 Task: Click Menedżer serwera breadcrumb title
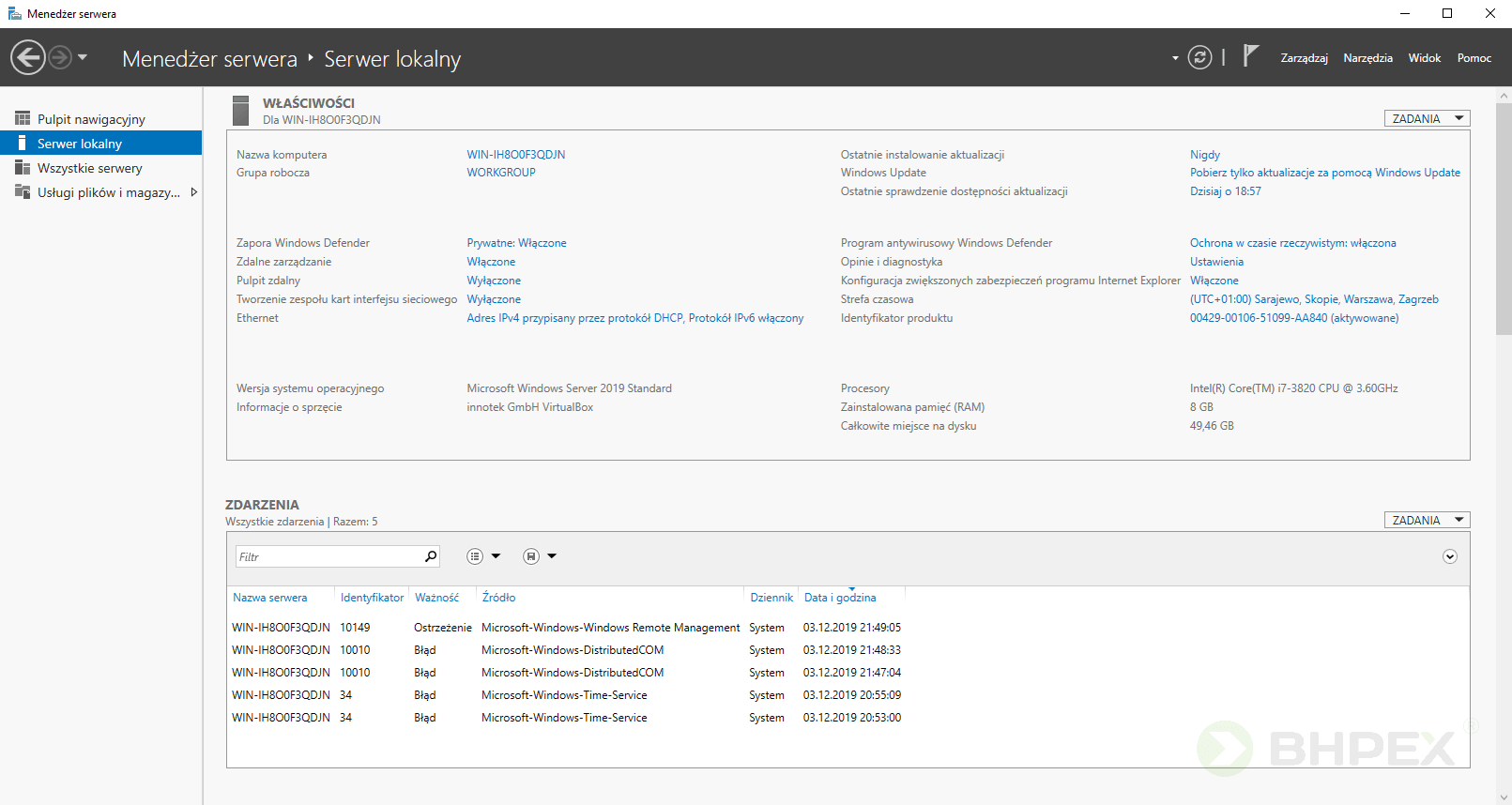[x=209, y=59]
